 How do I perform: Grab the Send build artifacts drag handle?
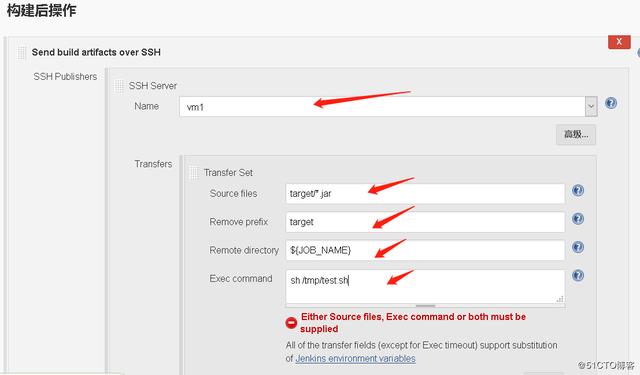tap(22, 52)
